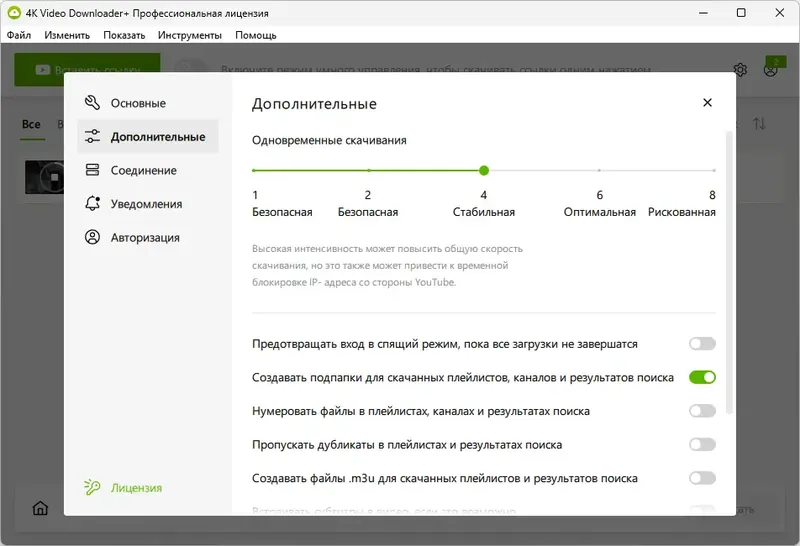
Task: Open the Помощь menu
Action: 256,35
